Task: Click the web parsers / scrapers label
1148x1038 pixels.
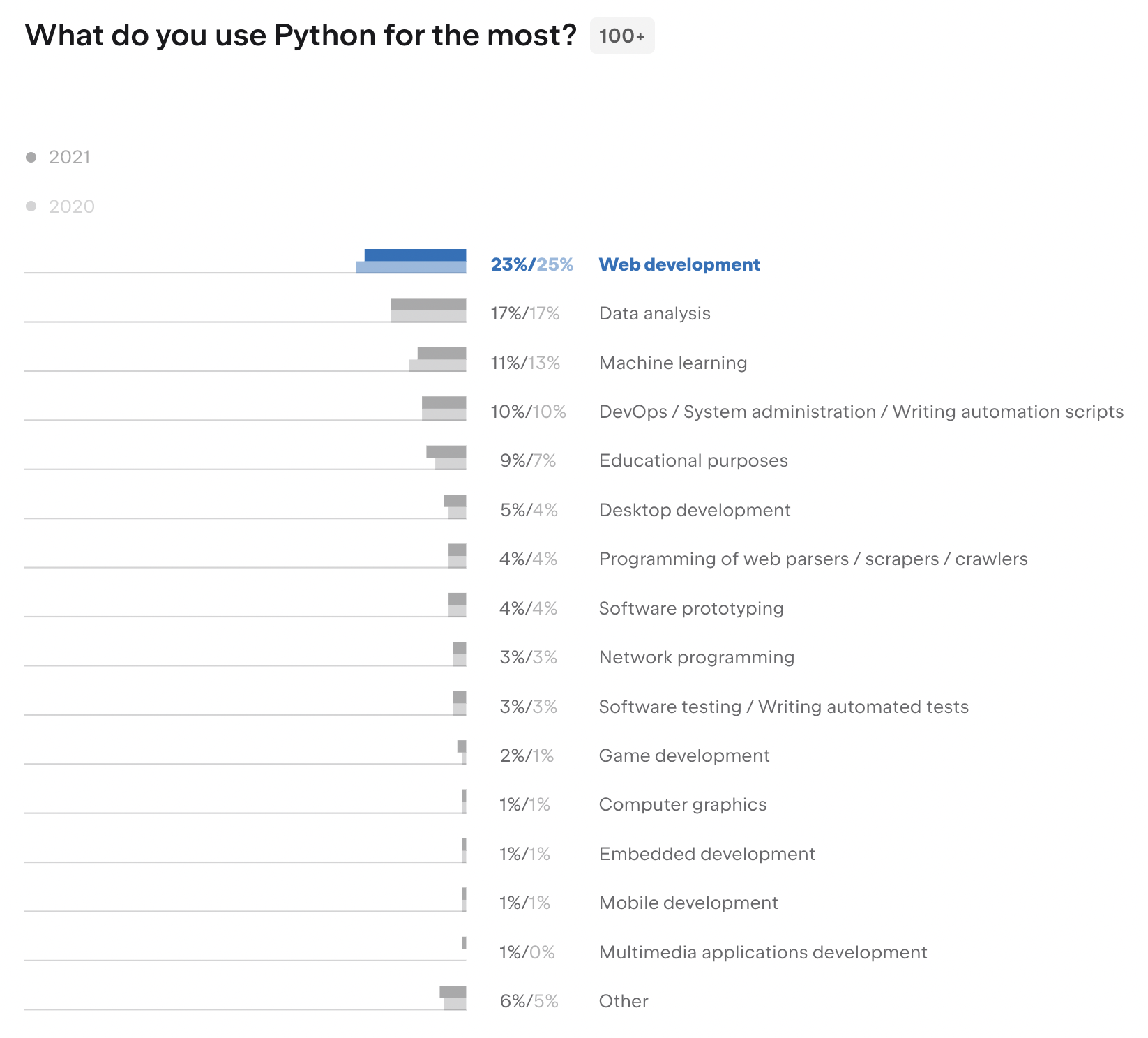Action: pyautogui.click(x=813, y=559)
